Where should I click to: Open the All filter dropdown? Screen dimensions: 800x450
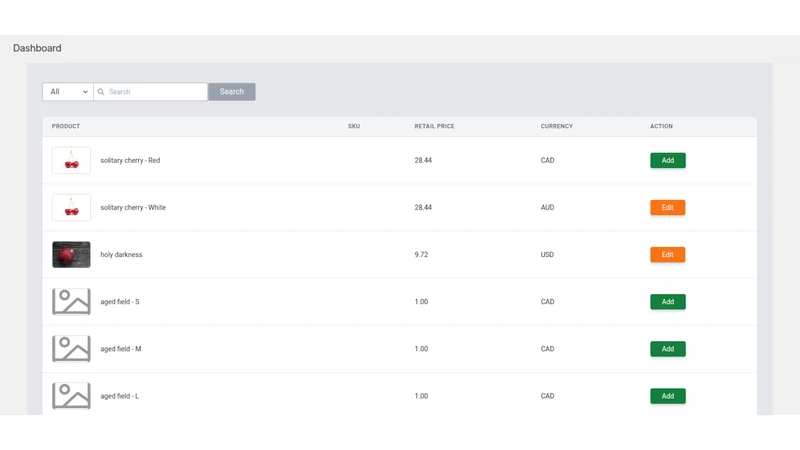pos(68,92)
